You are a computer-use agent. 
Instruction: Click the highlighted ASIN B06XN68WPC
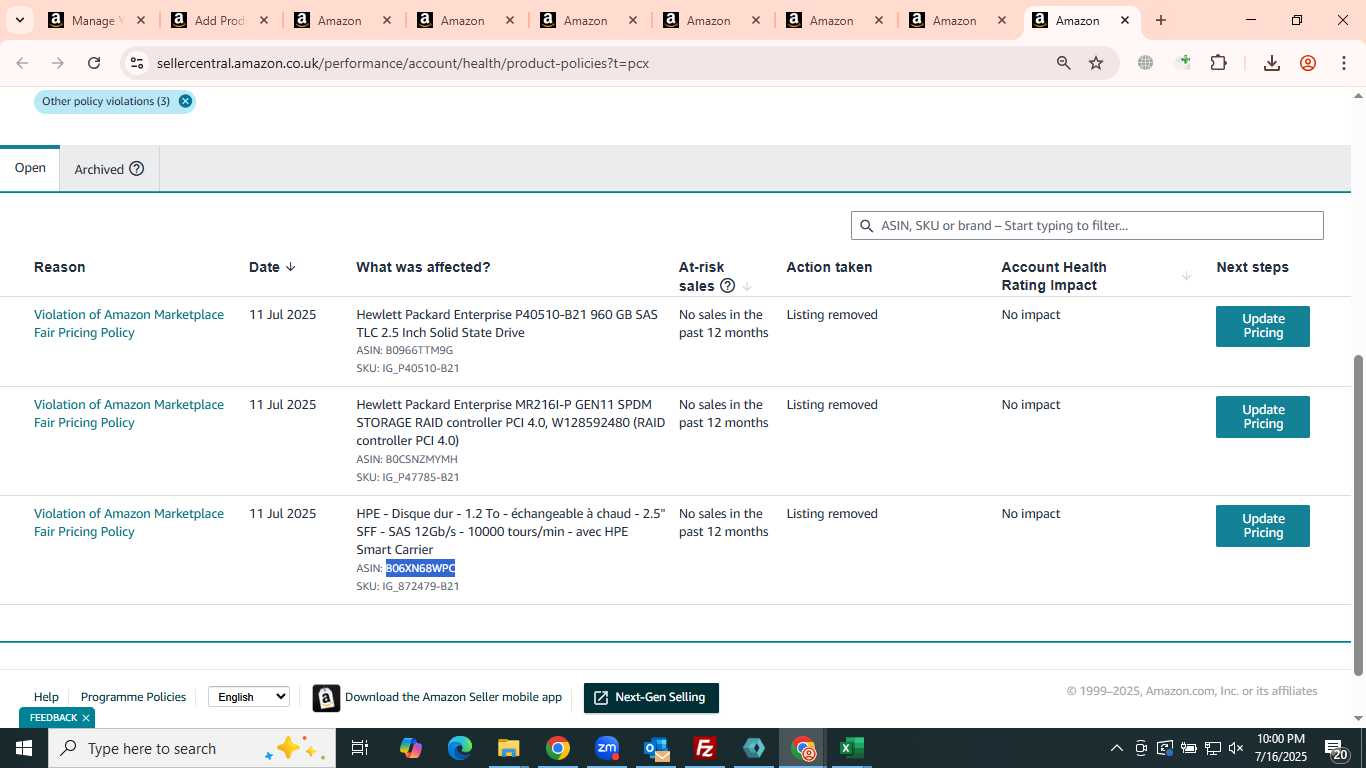(420, 568)
